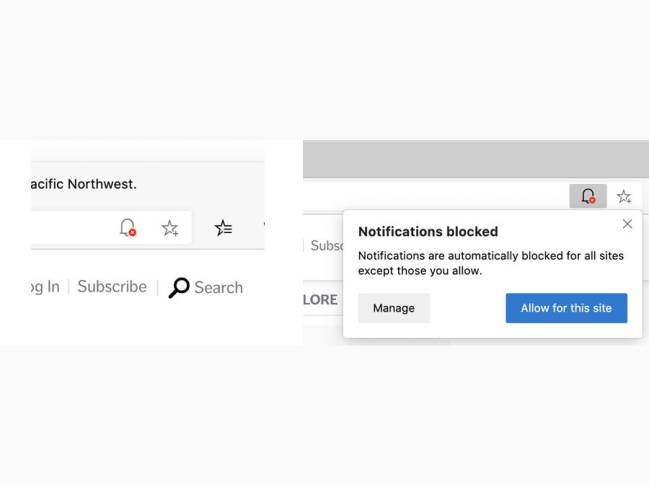
Task: Click the Pacific Northwest text banner
Action: (x=84, y=184)
